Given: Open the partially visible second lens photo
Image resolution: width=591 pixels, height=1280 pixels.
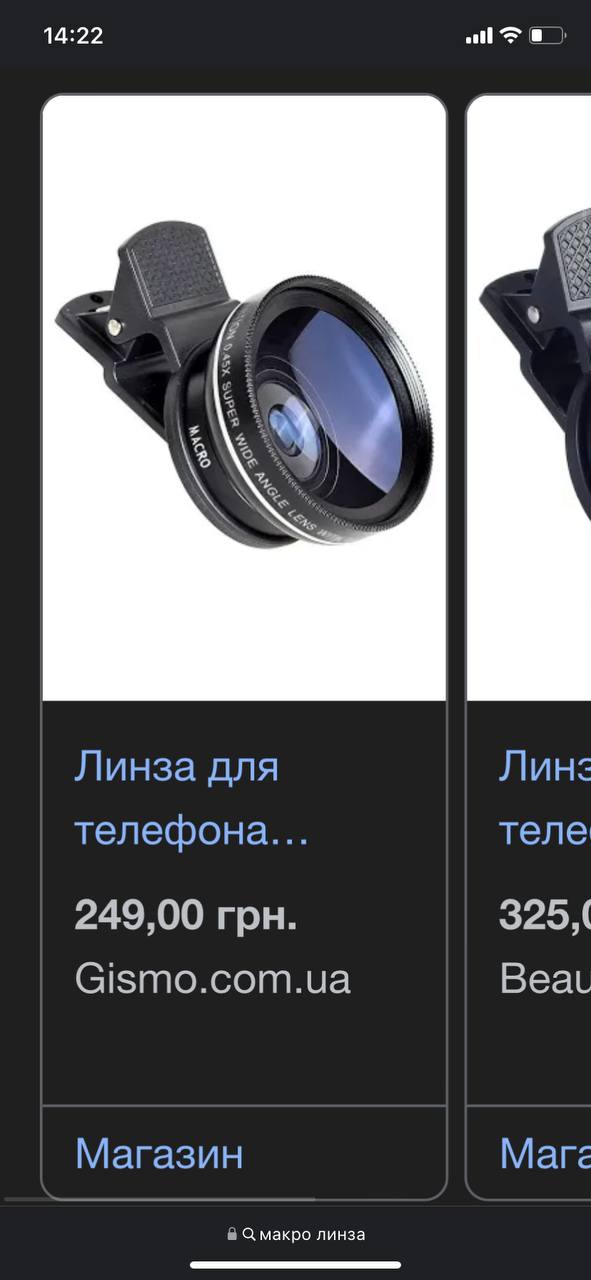Looking at the screenshot, I should pos(529,398).
